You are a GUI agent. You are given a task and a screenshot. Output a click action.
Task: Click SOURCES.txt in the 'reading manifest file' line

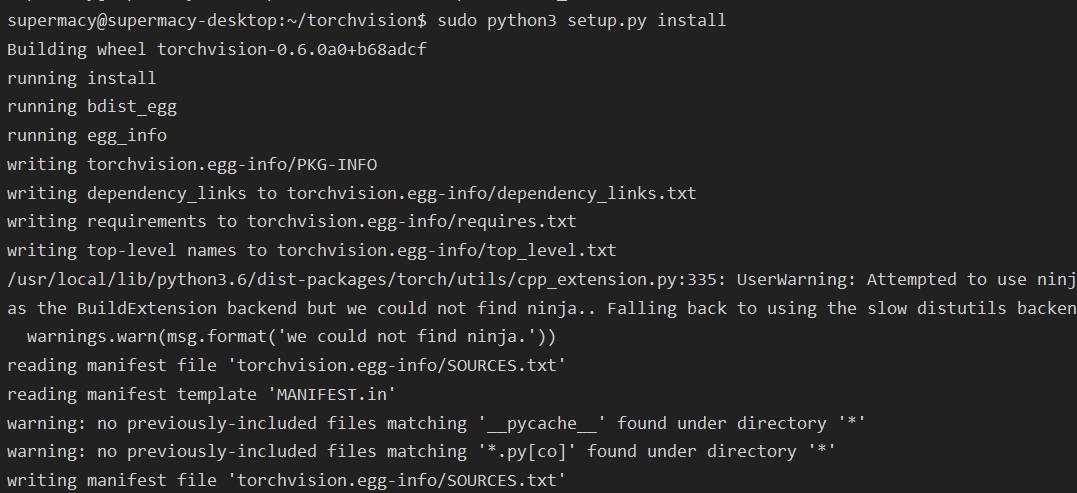tap(502, 365)
